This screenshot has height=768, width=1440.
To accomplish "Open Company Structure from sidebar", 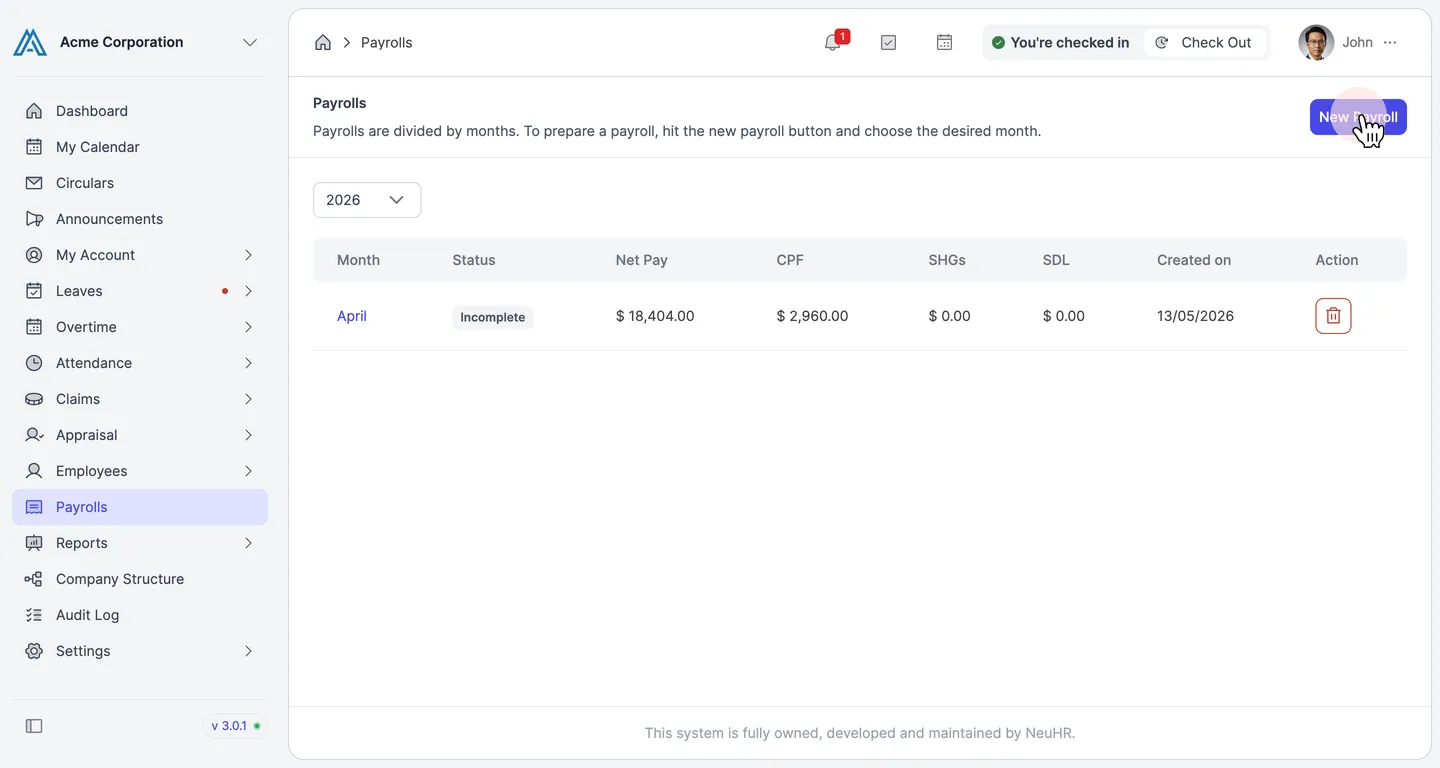I will point(140,579).
